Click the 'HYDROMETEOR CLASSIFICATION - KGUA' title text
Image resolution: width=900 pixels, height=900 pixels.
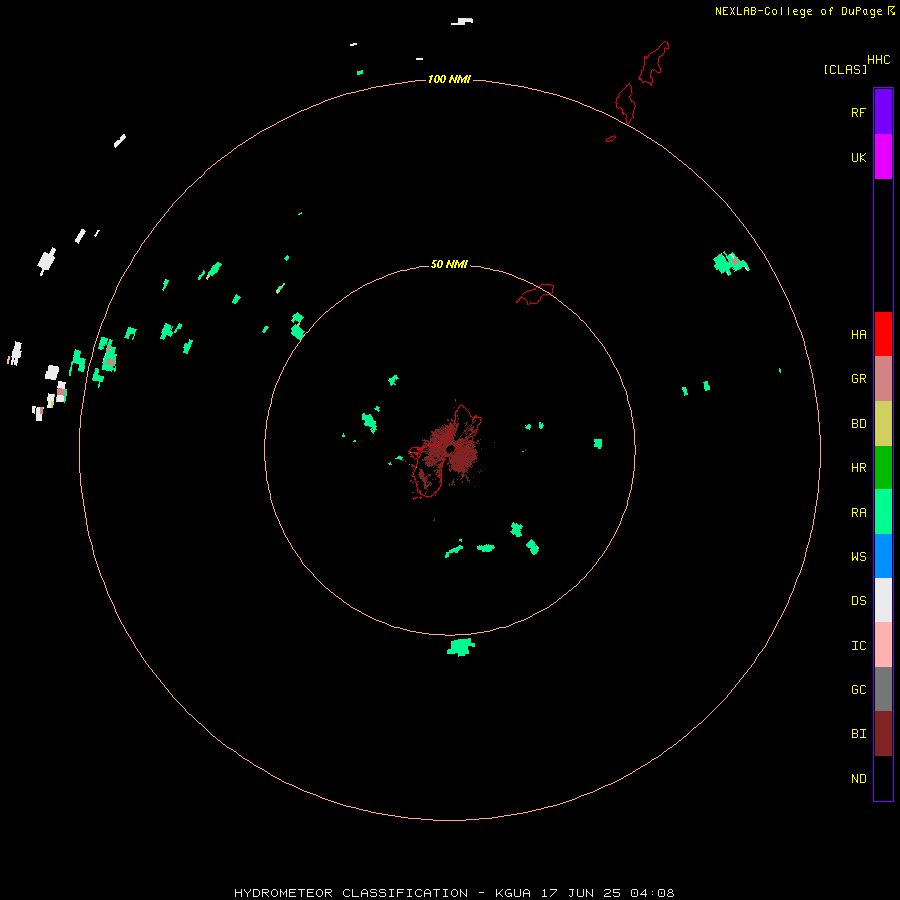tap(382, 893)
